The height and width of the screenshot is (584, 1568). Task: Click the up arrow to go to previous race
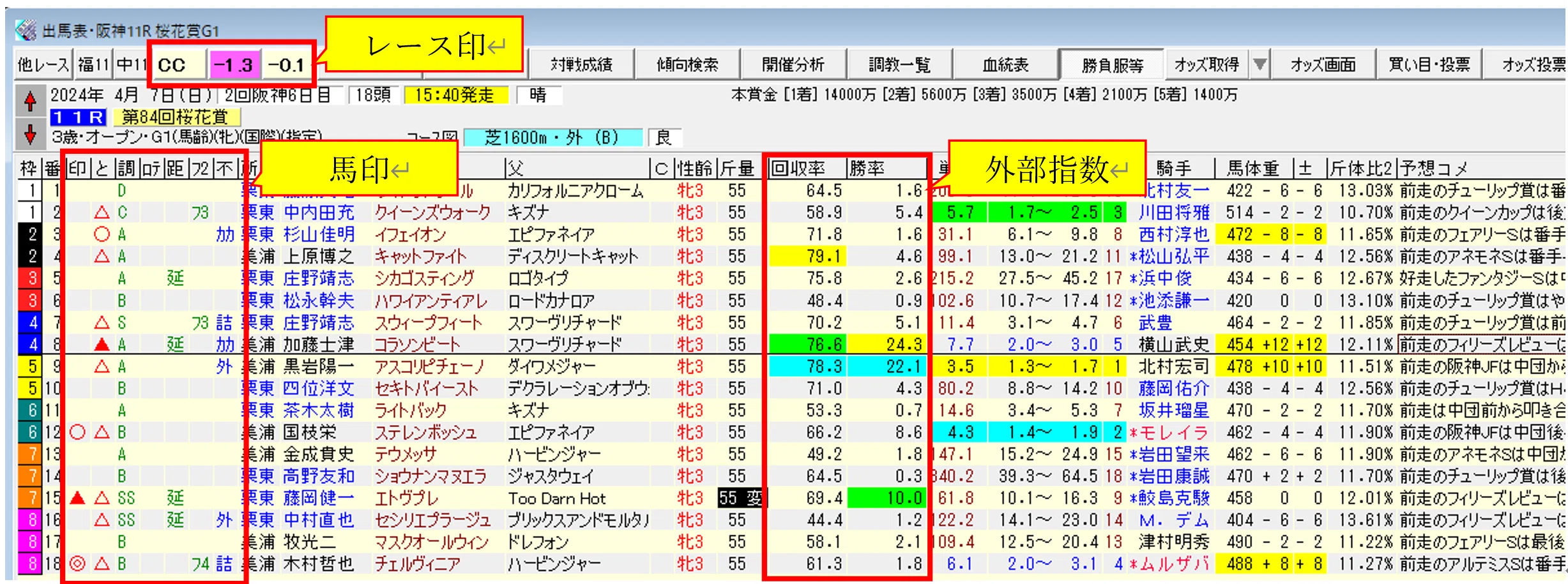point(30,100)
